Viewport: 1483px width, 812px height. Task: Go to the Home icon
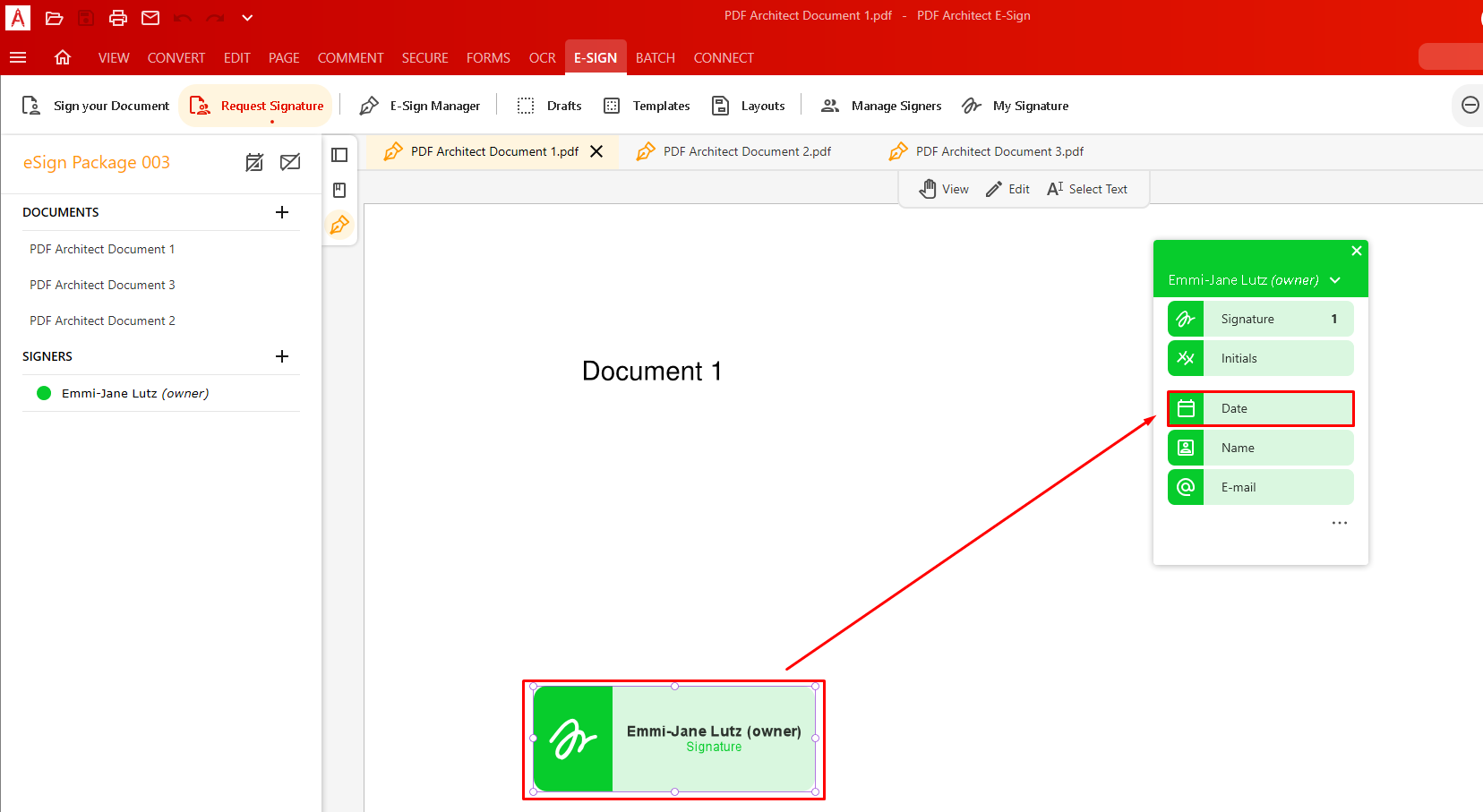(63, 57)
